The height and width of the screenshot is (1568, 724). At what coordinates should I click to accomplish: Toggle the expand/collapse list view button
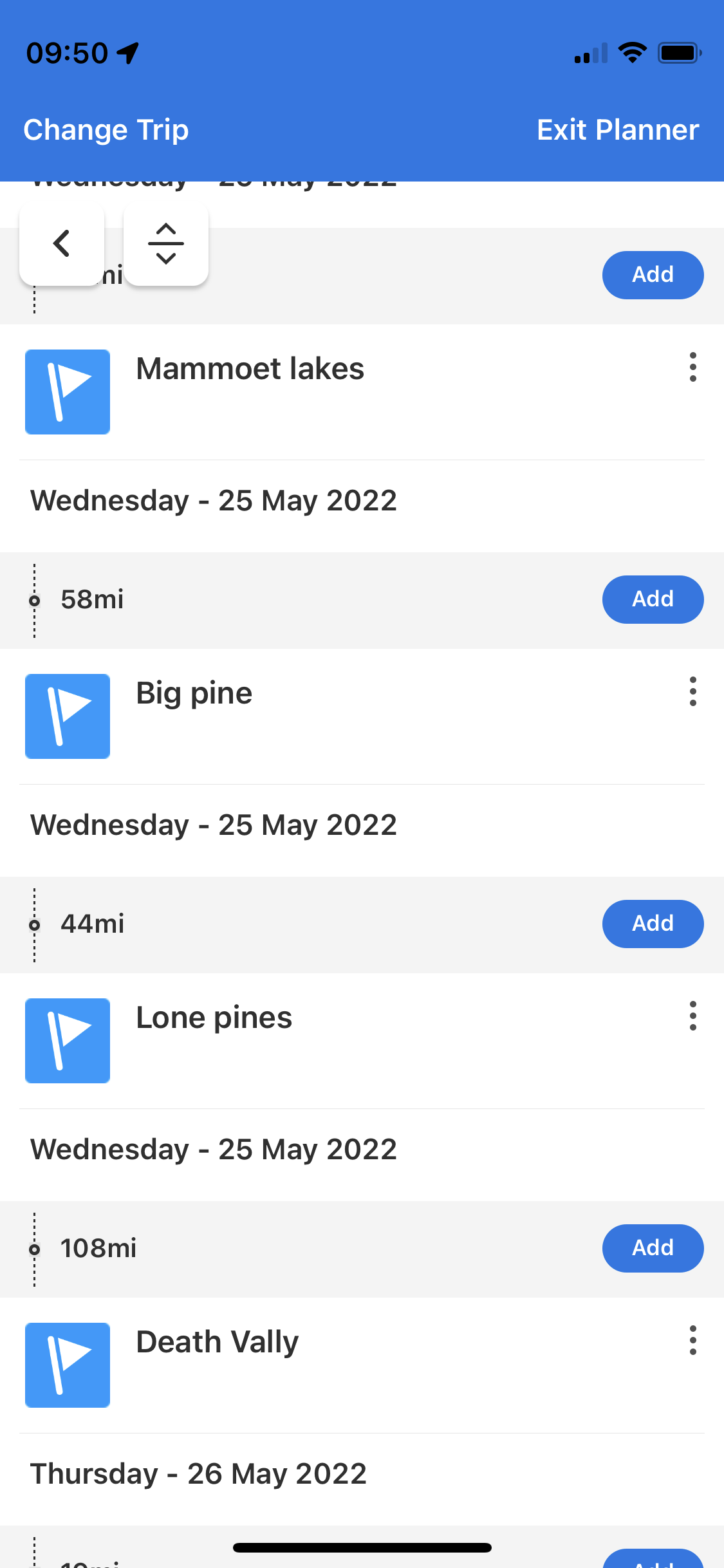coord(166,244)
